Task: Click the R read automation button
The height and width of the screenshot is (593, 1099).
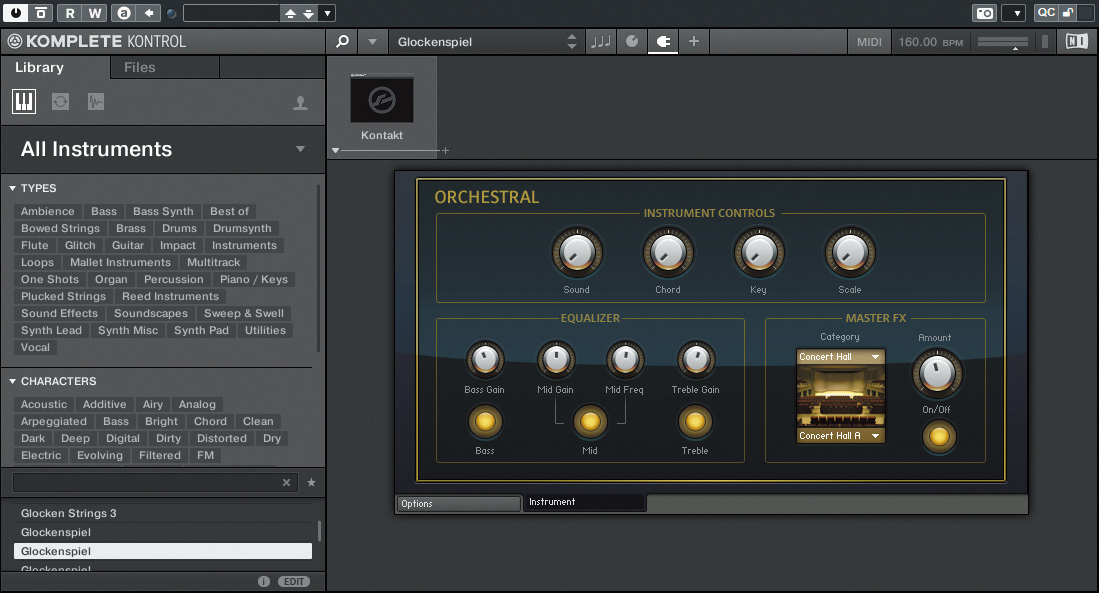Action: pyautogui.click(x=70, y=13)
